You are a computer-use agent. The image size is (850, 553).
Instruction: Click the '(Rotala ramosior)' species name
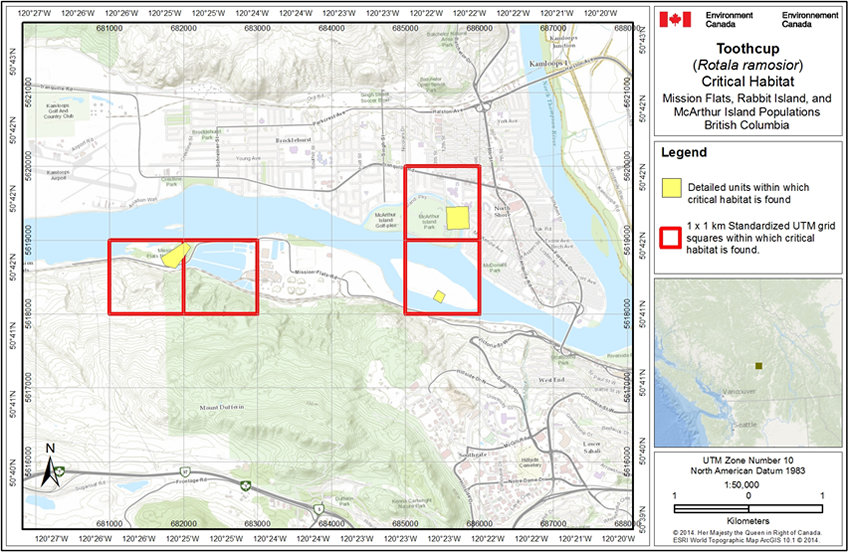[x=748, y=65]
